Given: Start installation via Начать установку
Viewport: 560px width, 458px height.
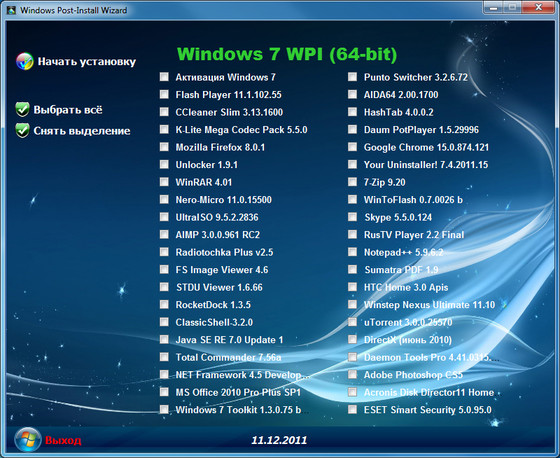Looking at the screenshot, I should tap(87, 61).
